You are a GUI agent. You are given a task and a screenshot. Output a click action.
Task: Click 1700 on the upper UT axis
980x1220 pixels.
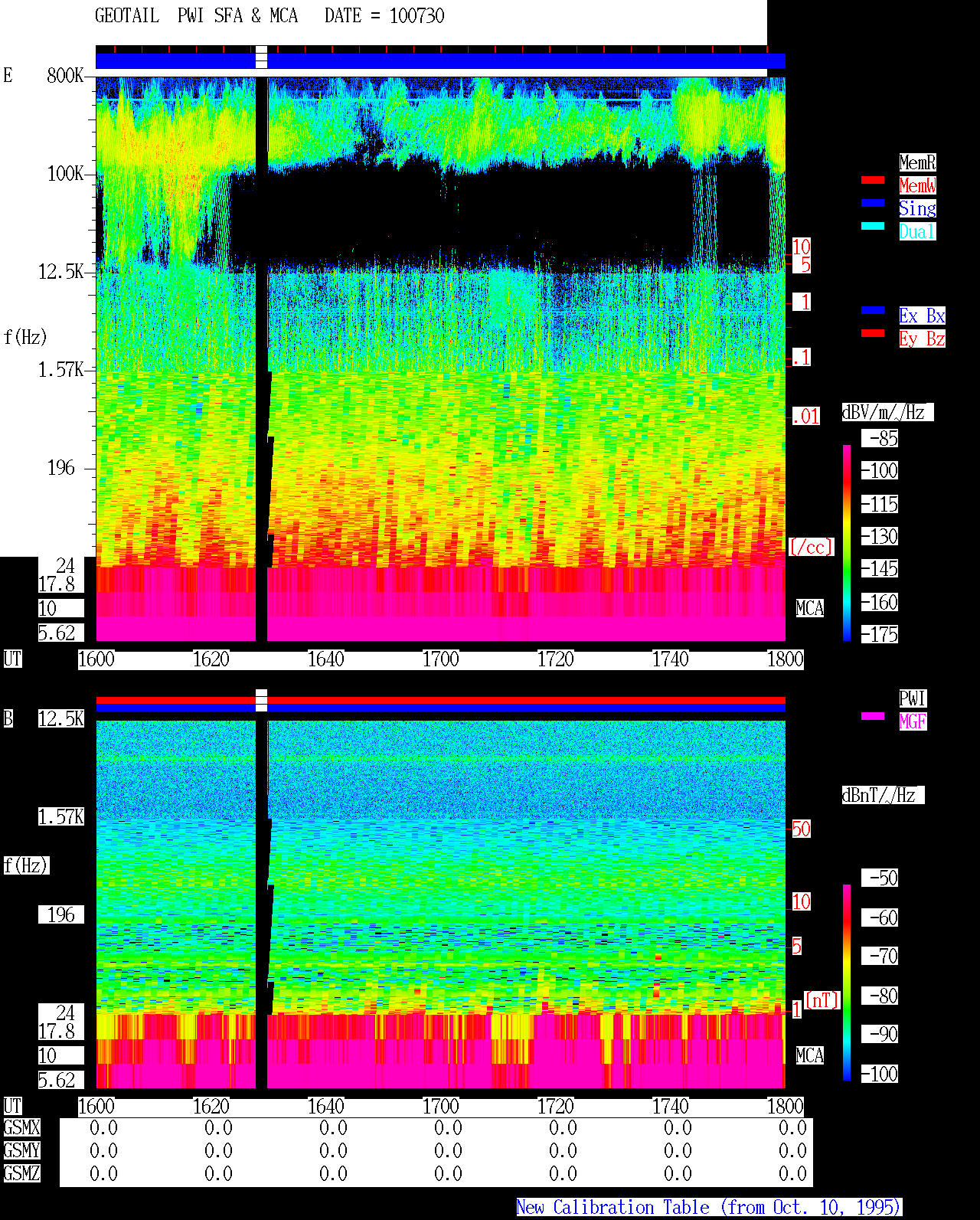pyautogui.click(x=440, y=659)
